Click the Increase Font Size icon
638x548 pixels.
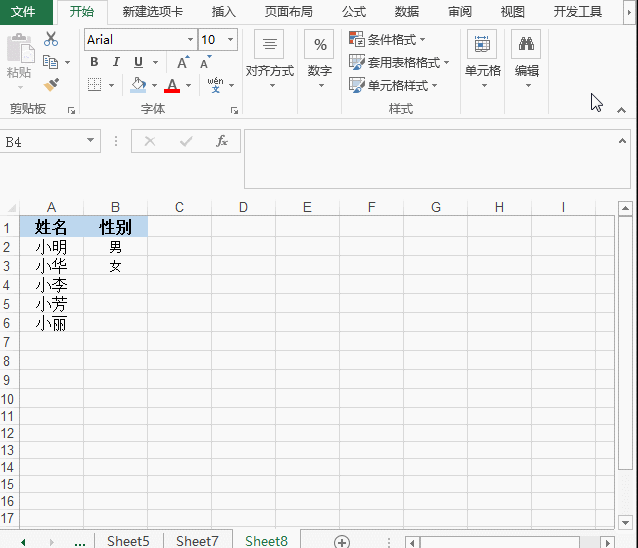pos(183,62)
